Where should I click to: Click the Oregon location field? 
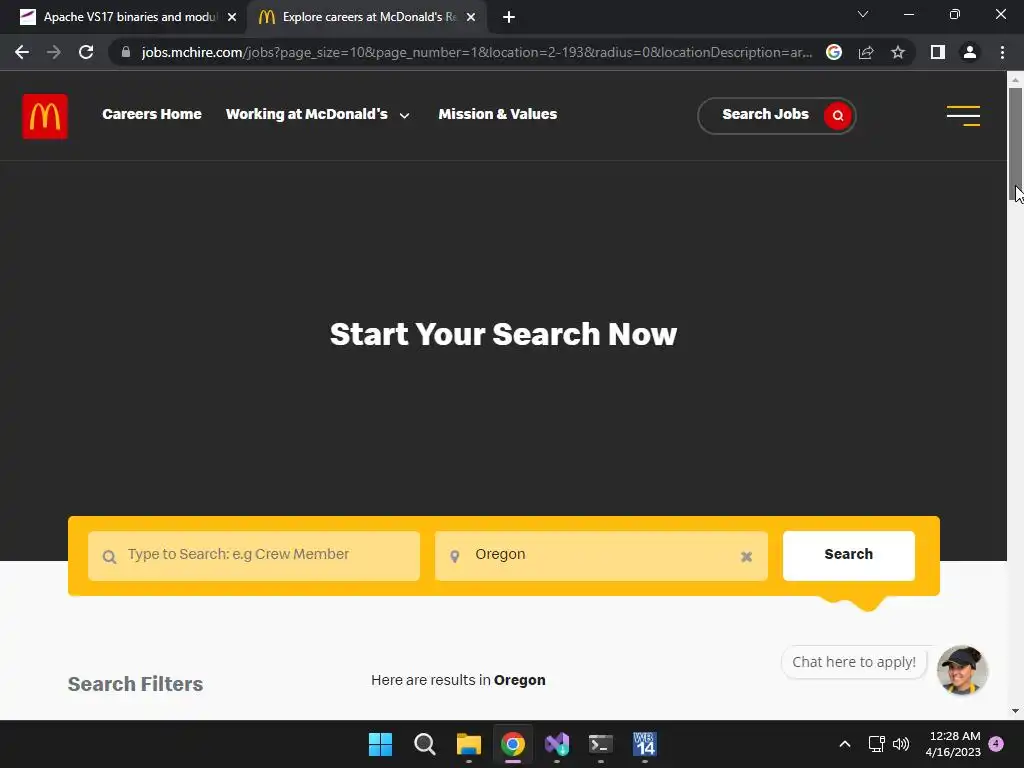pos(601,555)
